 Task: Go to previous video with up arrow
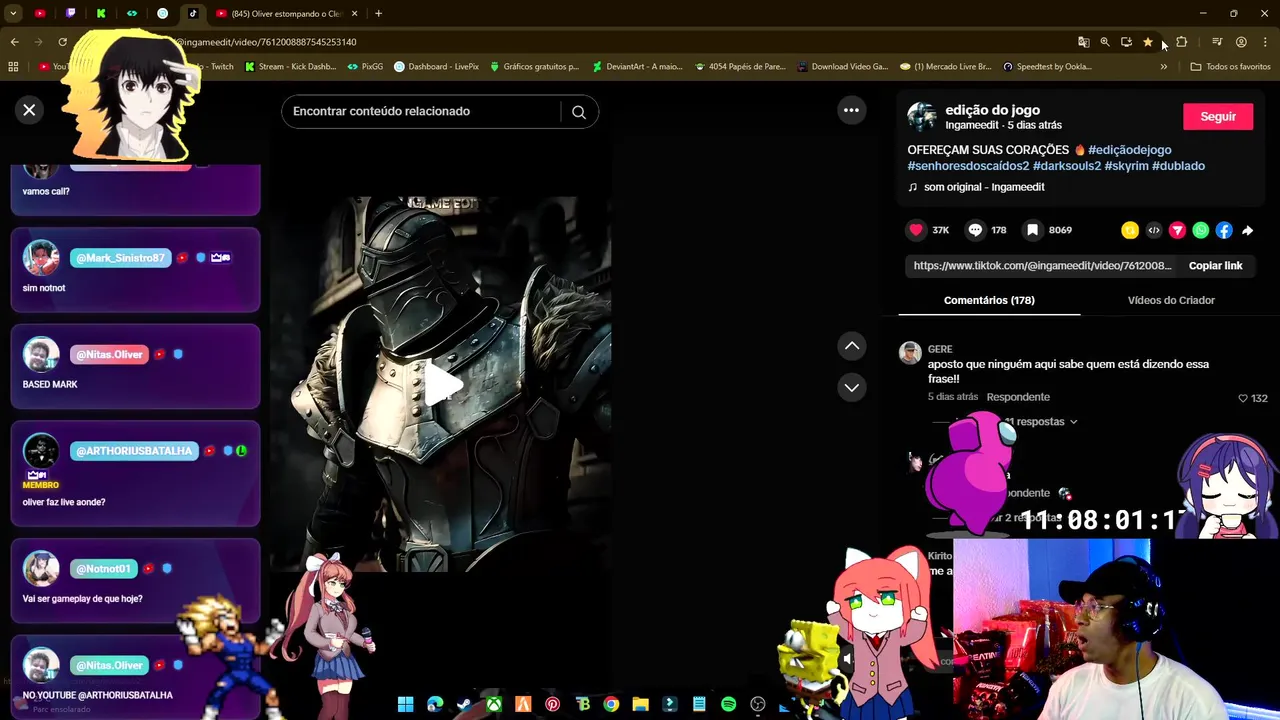tap(852, 346)
